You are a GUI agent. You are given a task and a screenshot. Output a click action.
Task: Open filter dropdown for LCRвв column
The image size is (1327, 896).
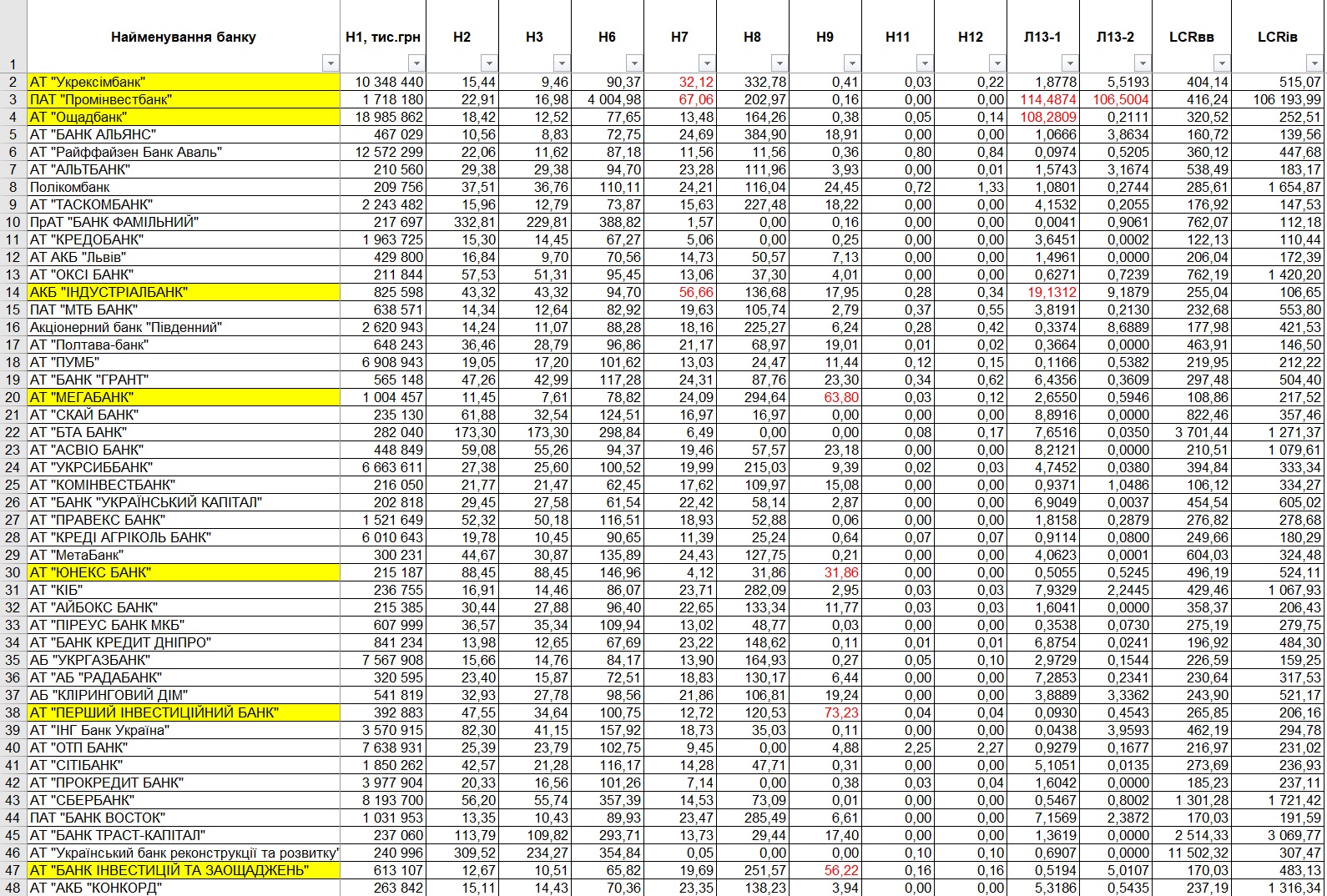click(x=1222, y=63)
